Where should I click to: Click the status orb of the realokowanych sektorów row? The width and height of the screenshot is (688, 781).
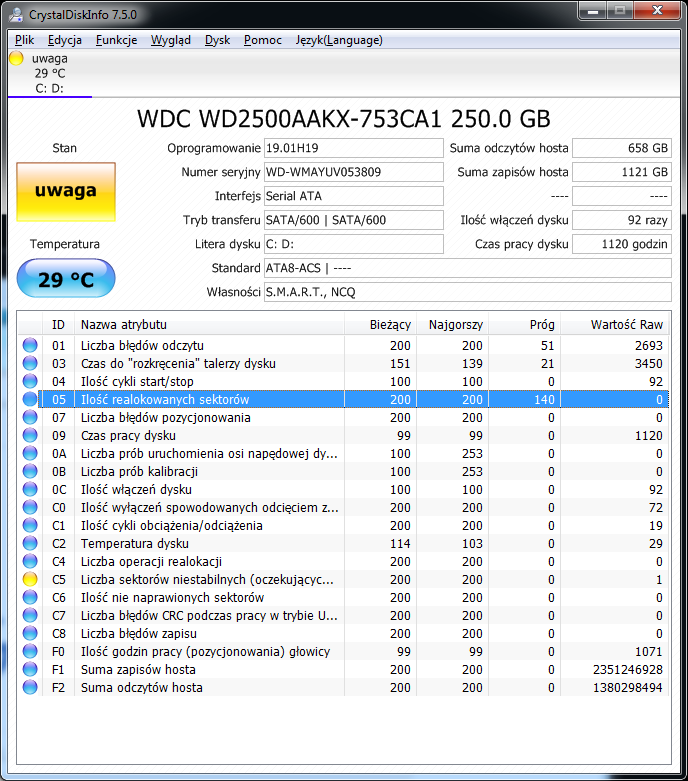coord(30,399)
